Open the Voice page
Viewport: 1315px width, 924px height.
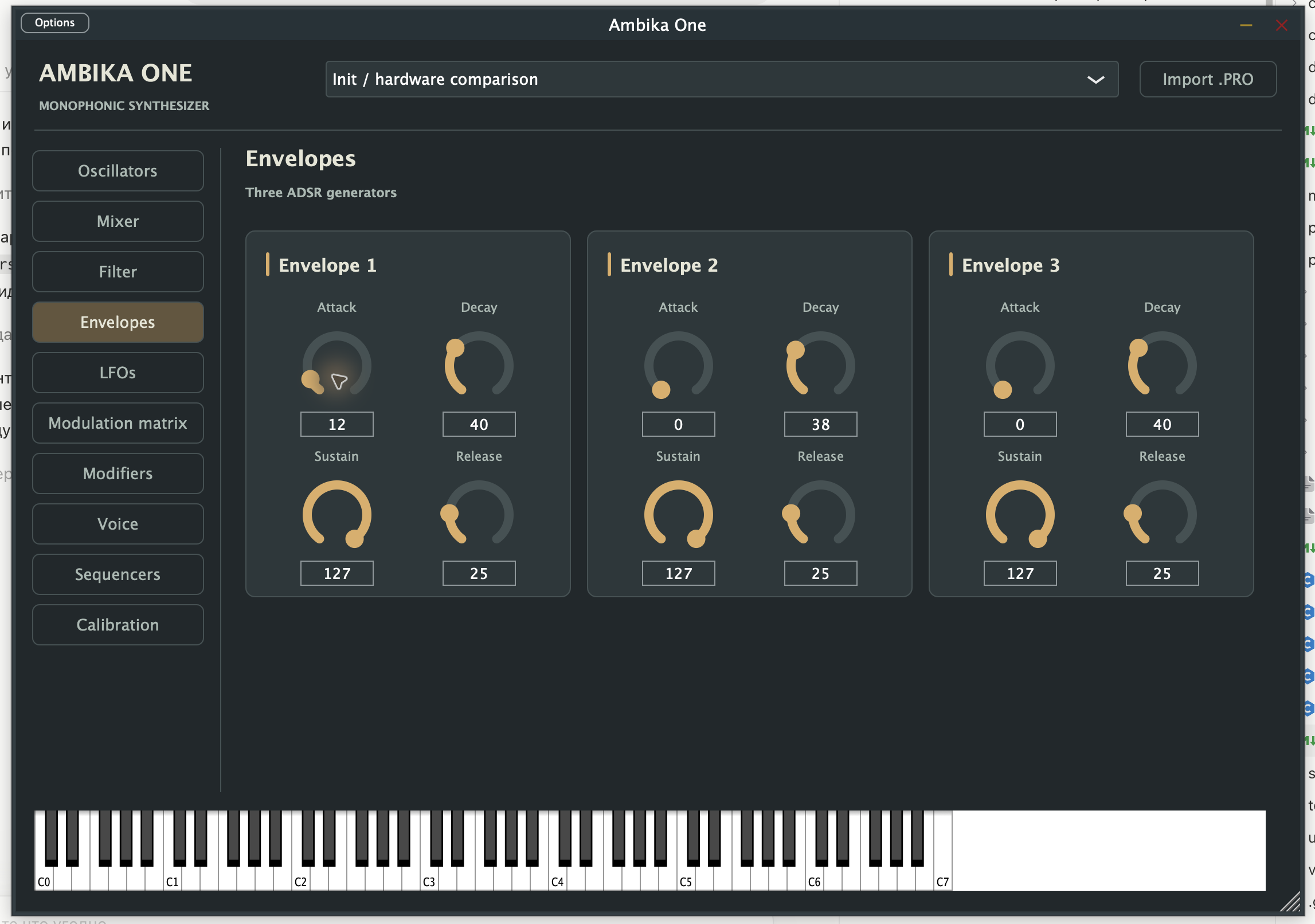pos(118,524)
